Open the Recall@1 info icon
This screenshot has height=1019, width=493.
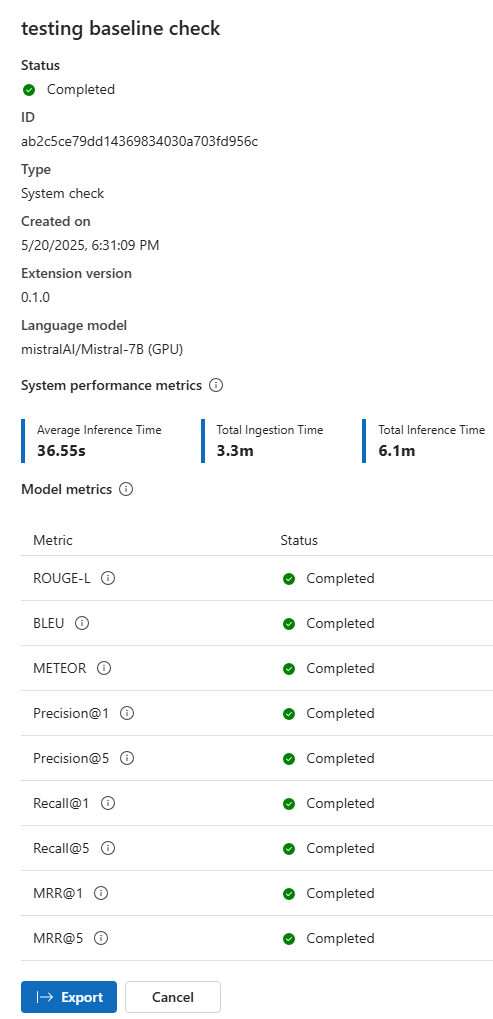108,803
